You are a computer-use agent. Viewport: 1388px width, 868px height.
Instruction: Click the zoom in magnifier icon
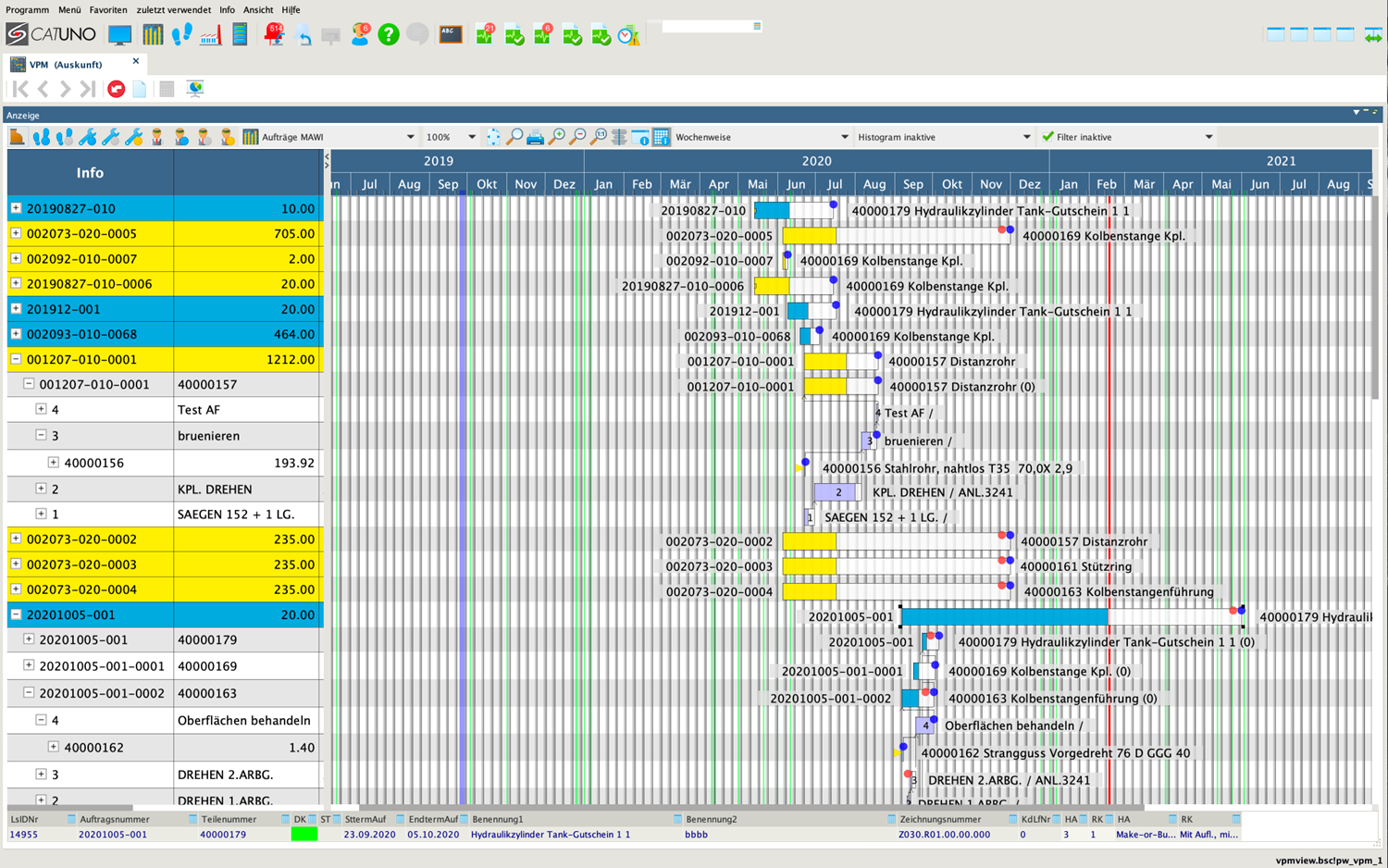point(557,137)
